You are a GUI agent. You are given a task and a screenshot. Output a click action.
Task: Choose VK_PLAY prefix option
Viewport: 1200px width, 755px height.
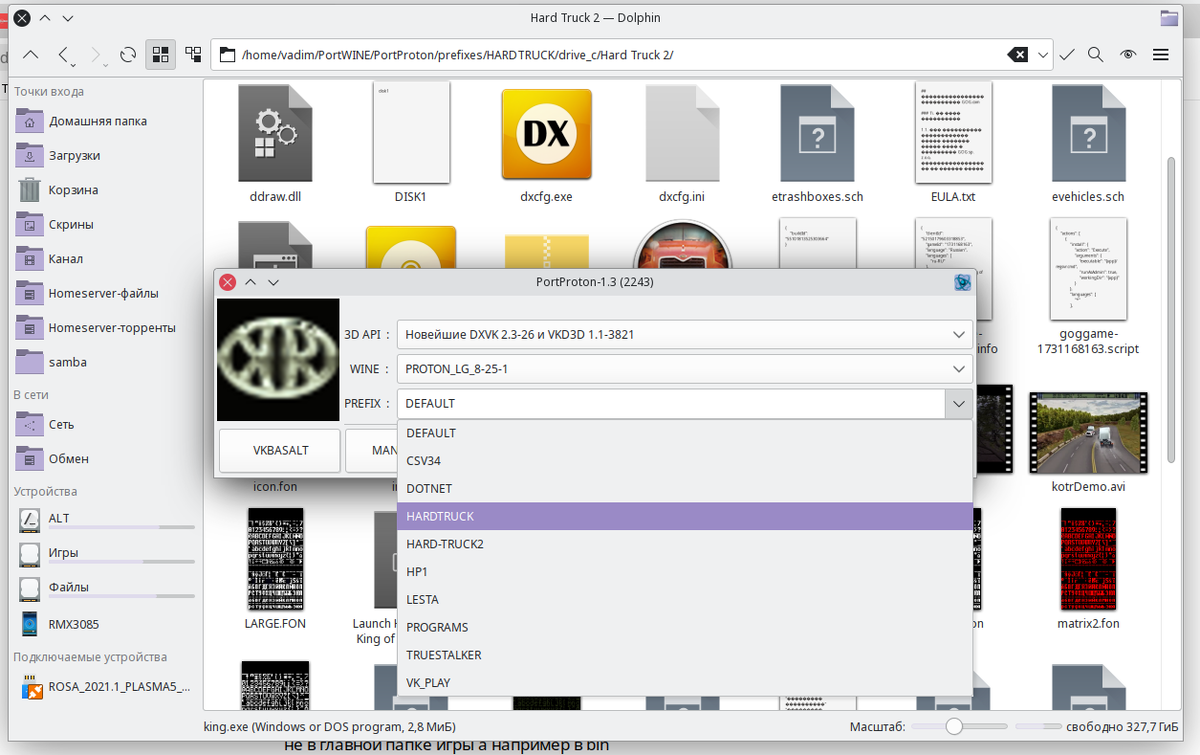[685, 683]
